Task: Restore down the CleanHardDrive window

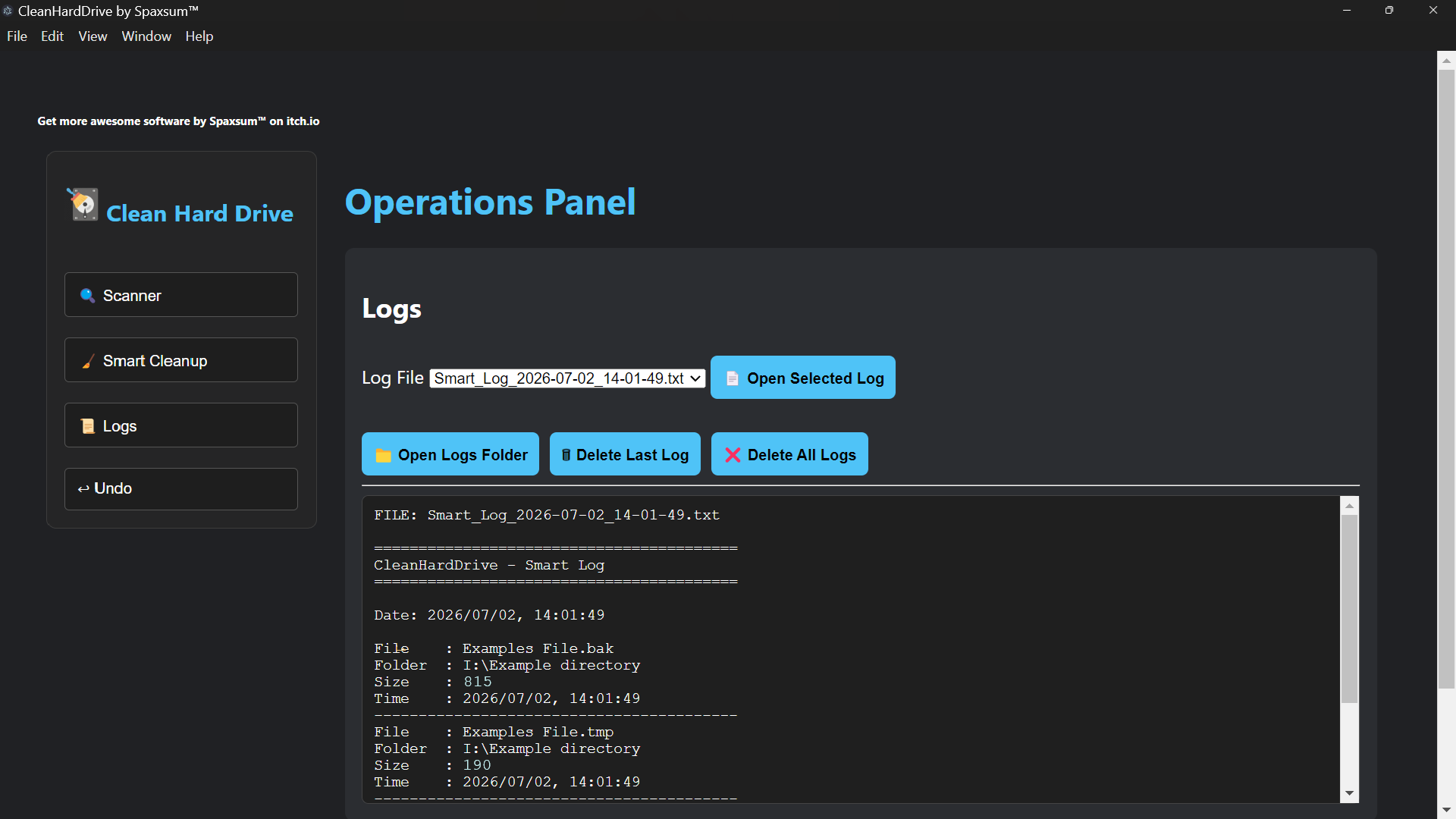Action: pyautogui.click(x=1389, y=11)
